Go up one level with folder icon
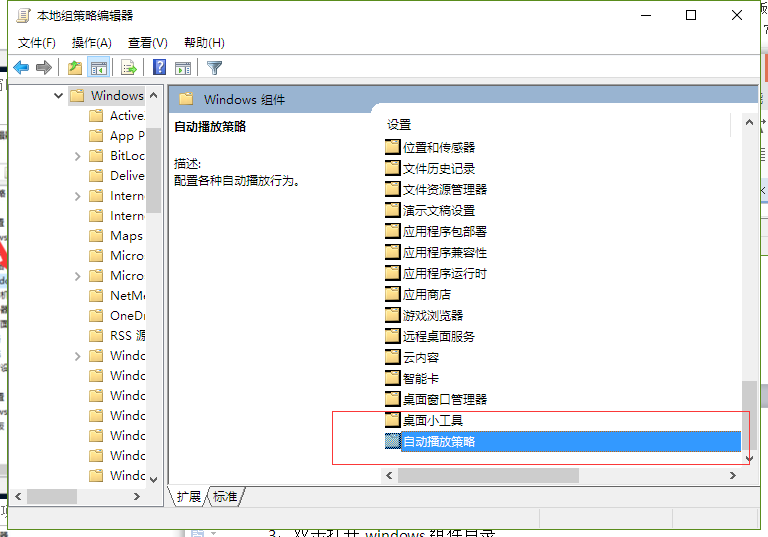 (75, 67)
